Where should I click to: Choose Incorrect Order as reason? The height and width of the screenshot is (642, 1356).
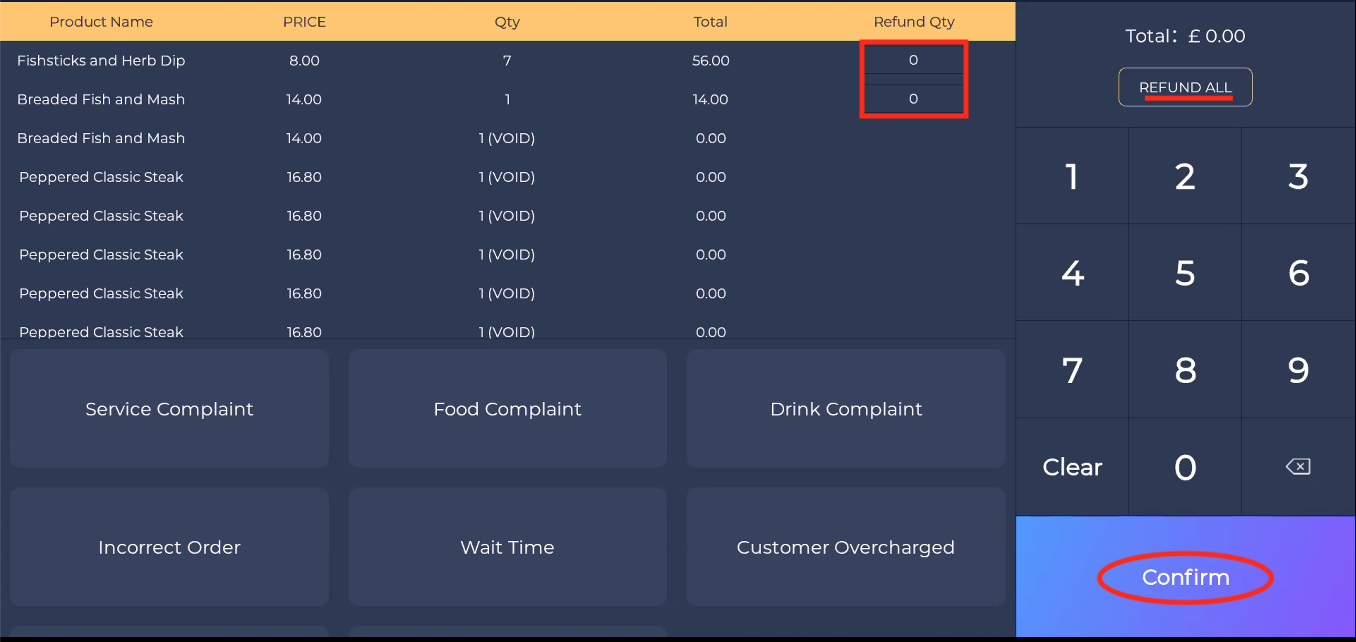click(169, 547)
